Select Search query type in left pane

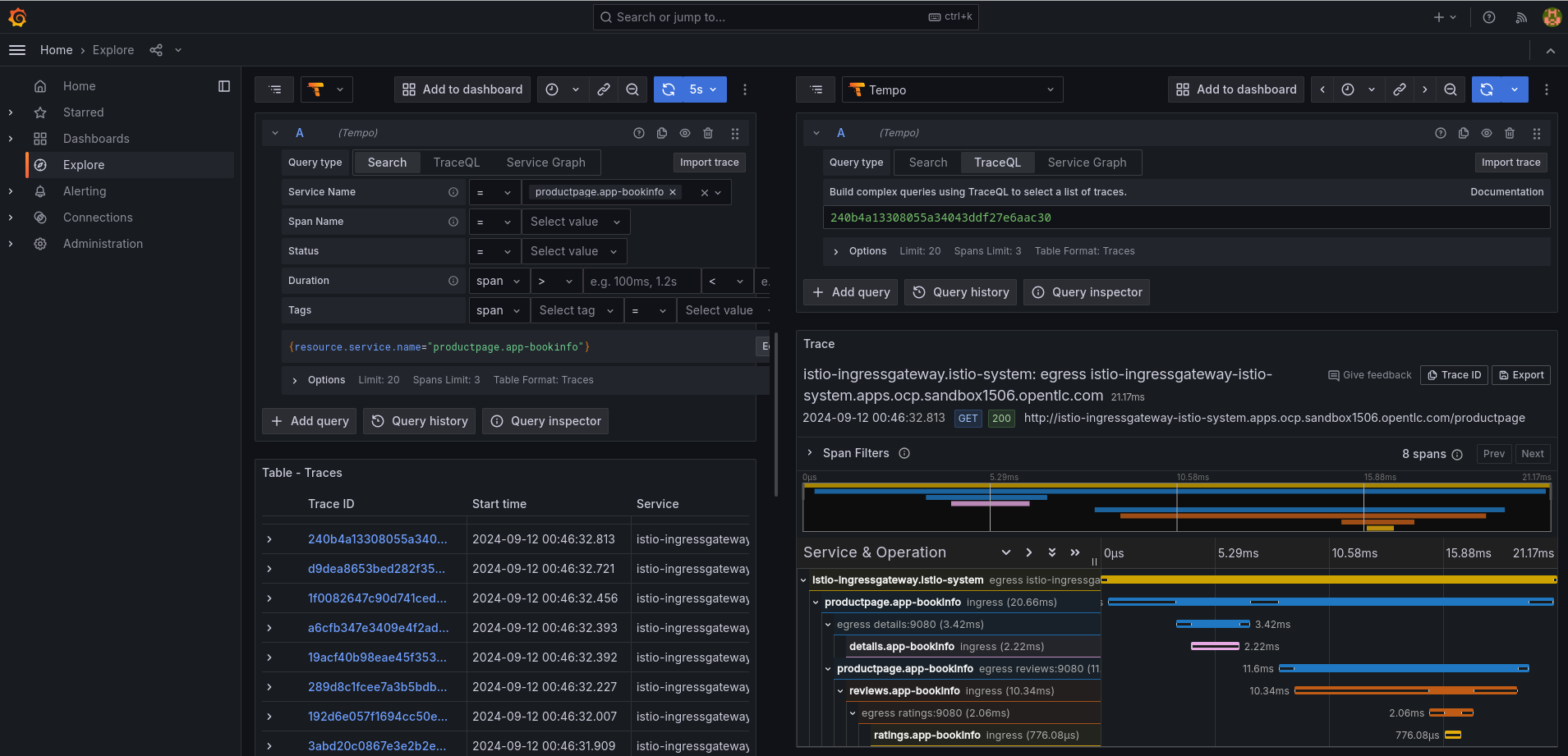tap(387, 163)
